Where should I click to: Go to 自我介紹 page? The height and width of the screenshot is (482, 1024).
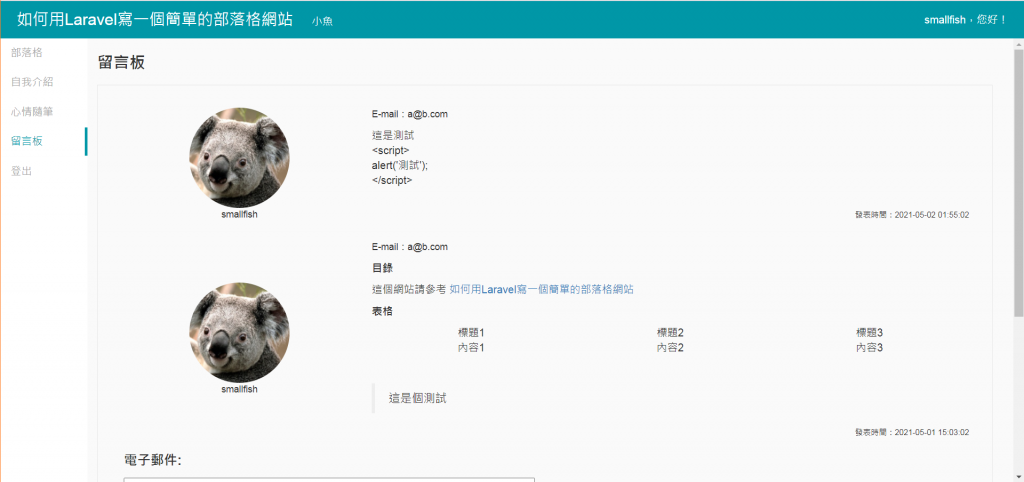32,82
